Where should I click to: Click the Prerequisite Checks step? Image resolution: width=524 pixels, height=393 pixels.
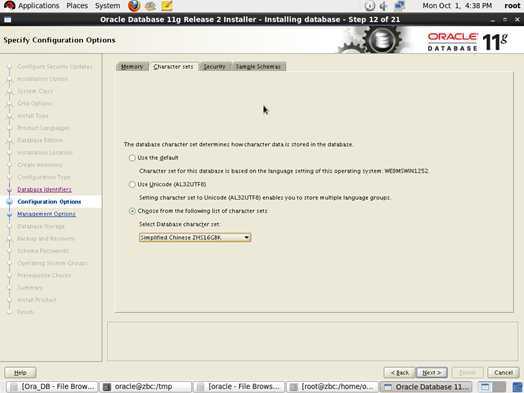pyautogui.click(x=44, y=275)
